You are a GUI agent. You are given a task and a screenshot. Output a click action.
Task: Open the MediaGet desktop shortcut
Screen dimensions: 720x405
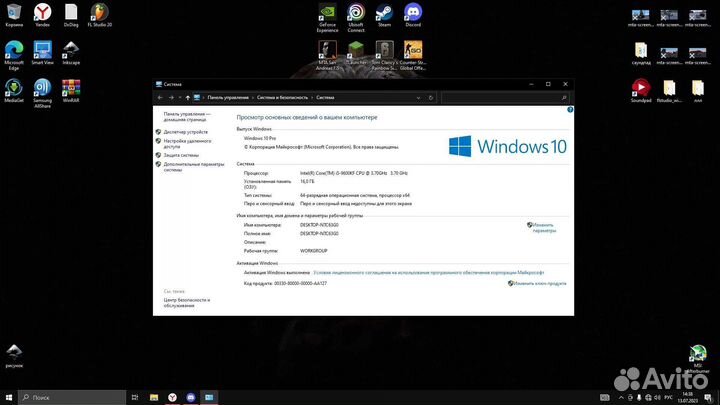pos(14,89)
